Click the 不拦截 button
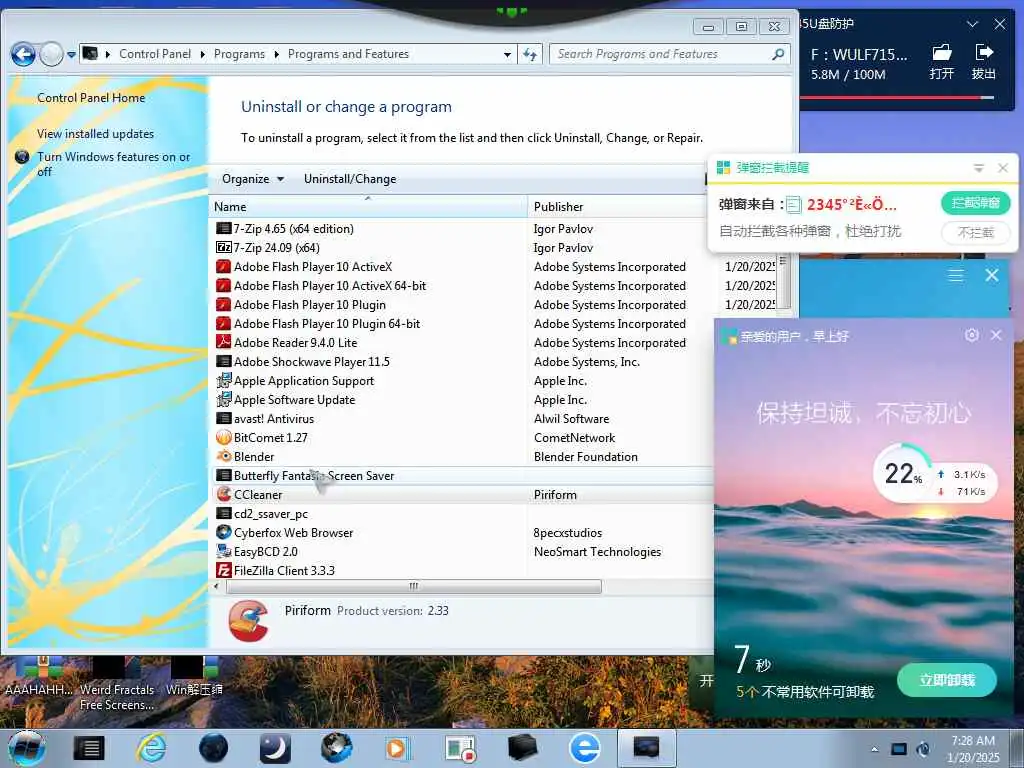1024x768 pixels. (976, 232)
